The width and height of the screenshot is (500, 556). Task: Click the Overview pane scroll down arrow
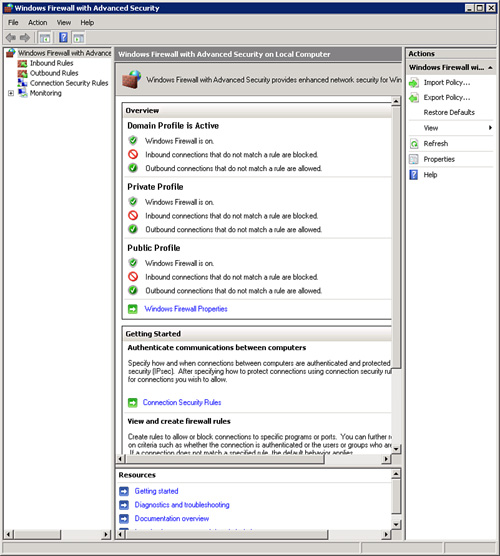396,449
